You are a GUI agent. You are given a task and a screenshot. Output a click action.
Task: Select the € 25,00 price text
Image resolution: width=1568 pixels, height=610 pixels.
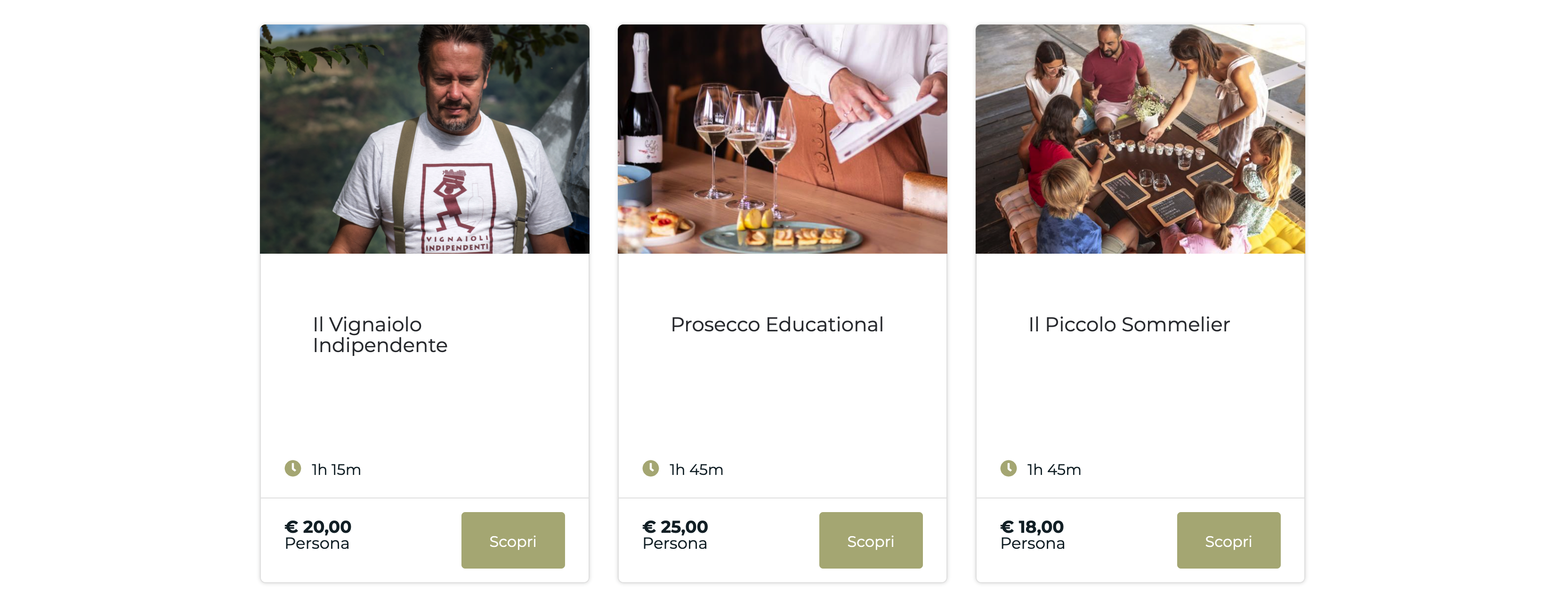pyautogui.click(x=676, y=526)
